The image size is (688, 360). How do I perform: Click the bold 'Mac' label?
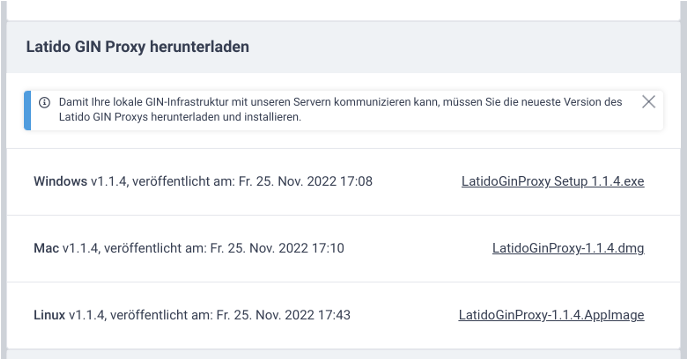click(x=46, y=248)
